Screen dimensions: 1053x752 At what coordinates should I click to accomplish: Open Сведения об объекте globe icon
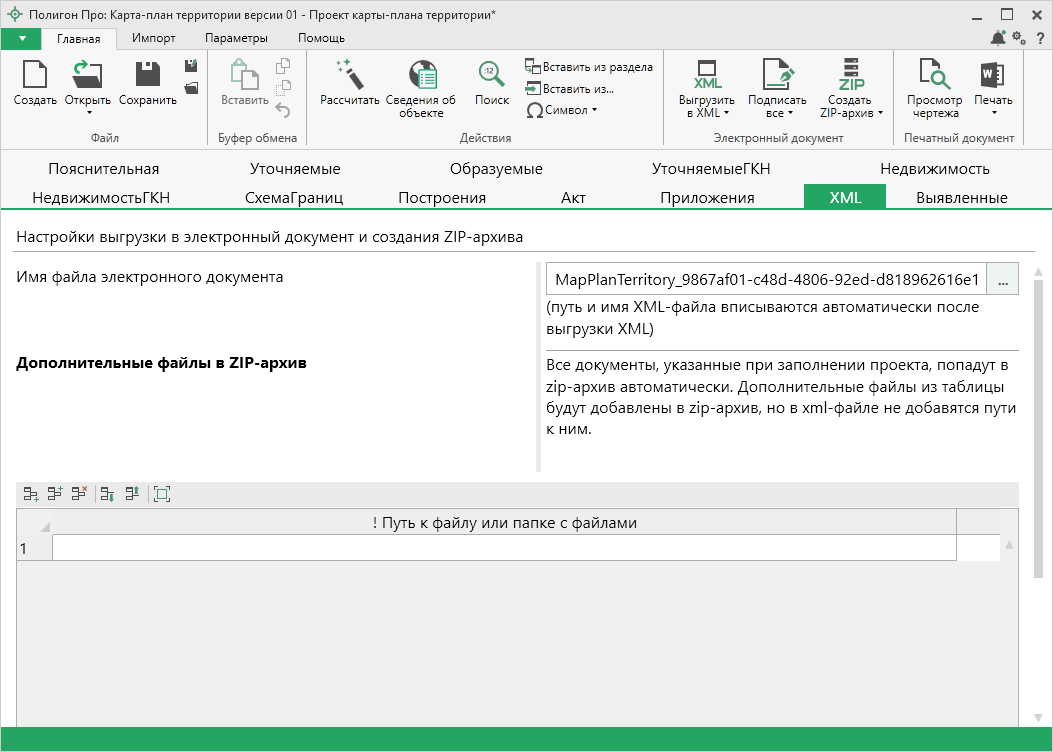(x=421, y=75)
